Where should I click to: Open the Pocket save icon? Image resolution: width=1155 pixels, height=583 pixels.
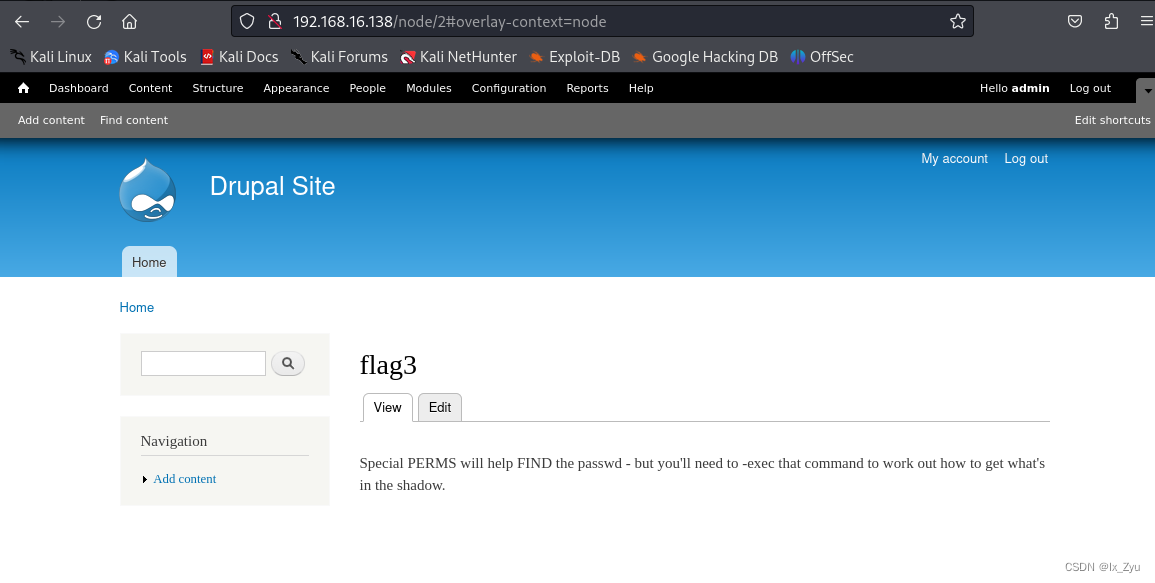pyautogui.click(x=1075, y=21)
